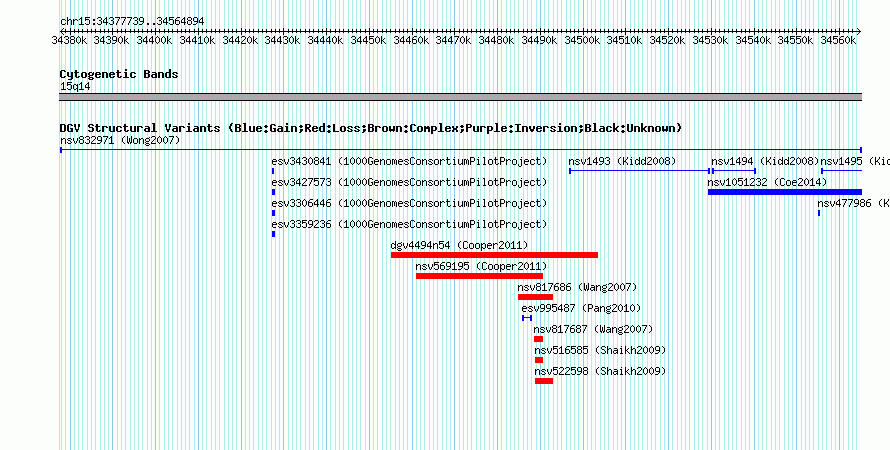The height and width of the screenshot is (450, 890).
Task: Click the nsv1495 variant label
Action: pyautogui.click(x=855, y=161)
